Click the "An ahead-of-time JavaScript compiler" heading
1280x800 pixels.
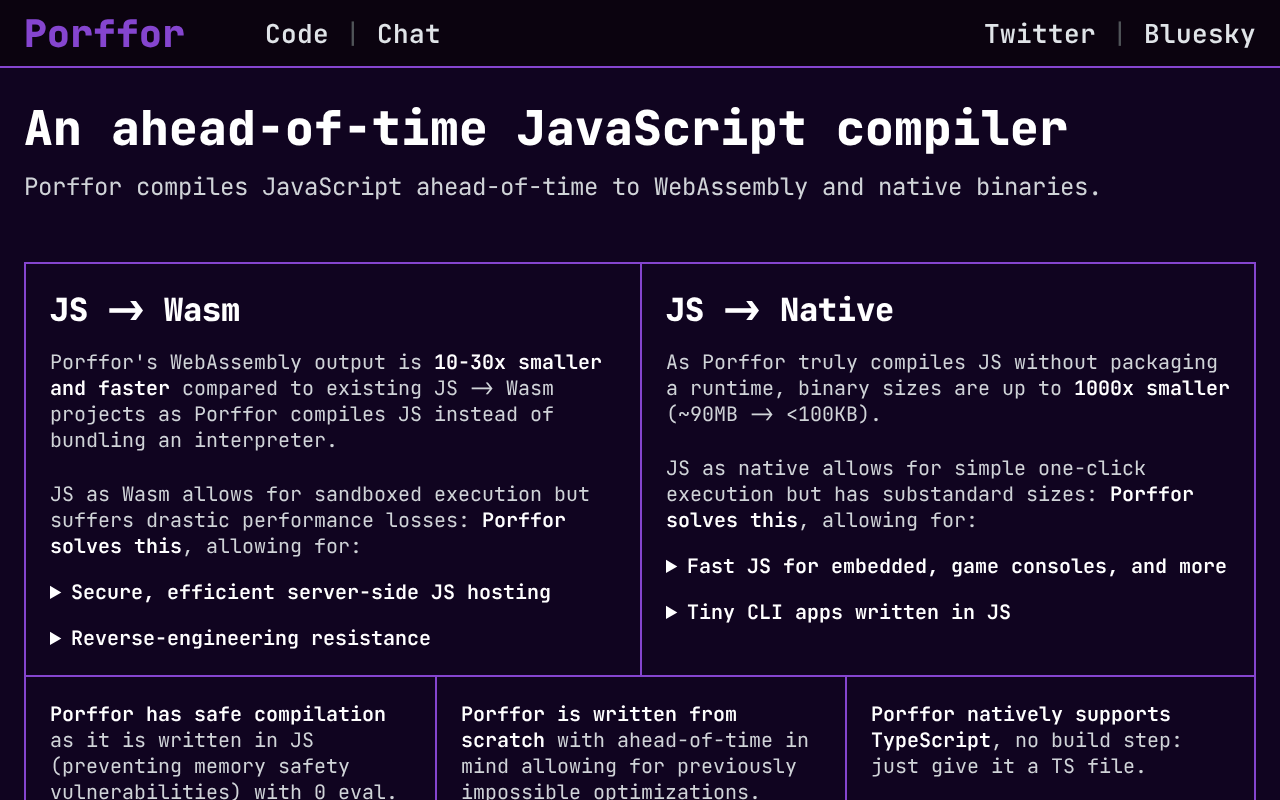click(546, 129)
